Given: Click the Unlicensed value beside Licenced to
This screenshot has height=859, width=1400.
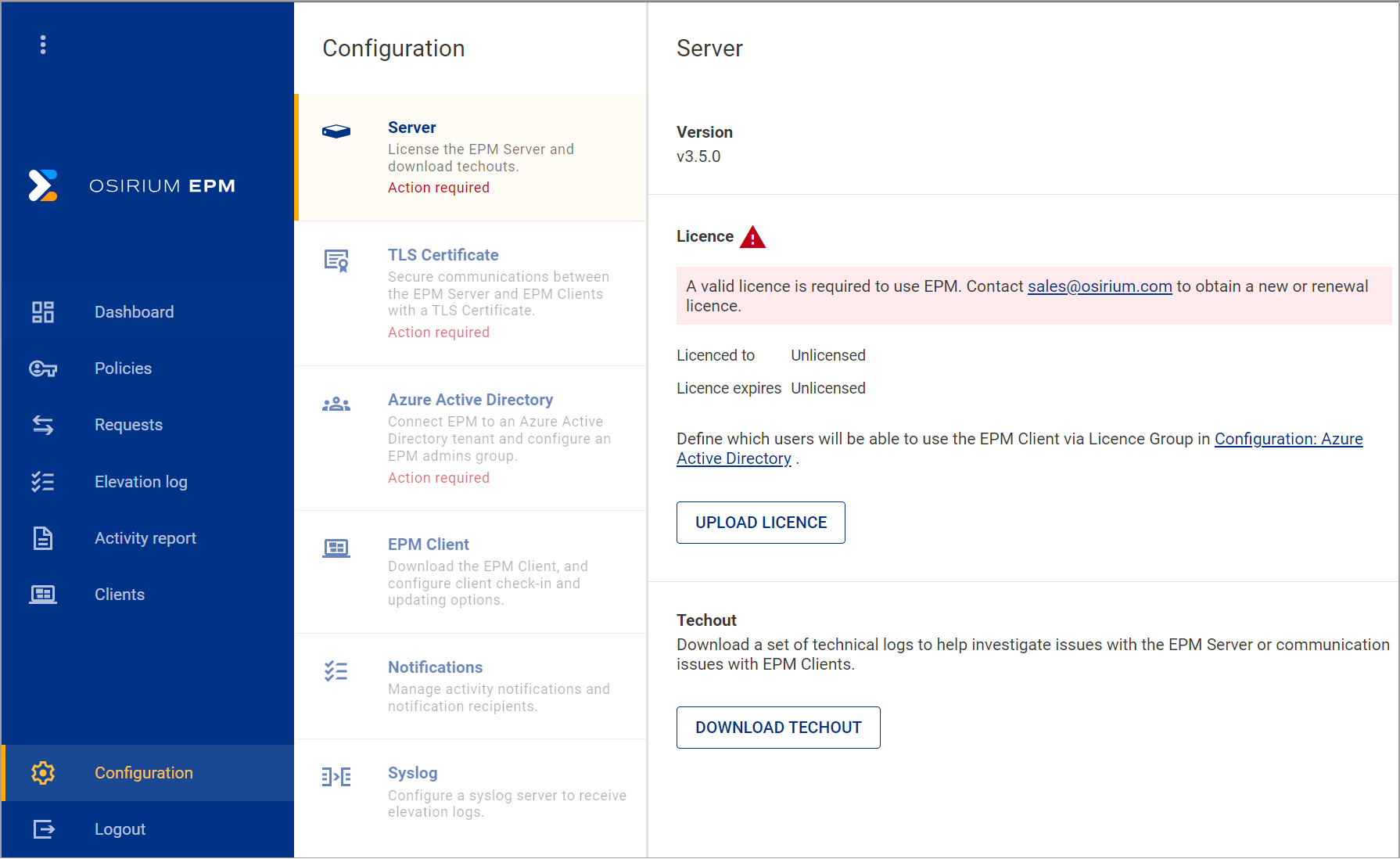Looking at the screenshot, I should tap(828, 355).
